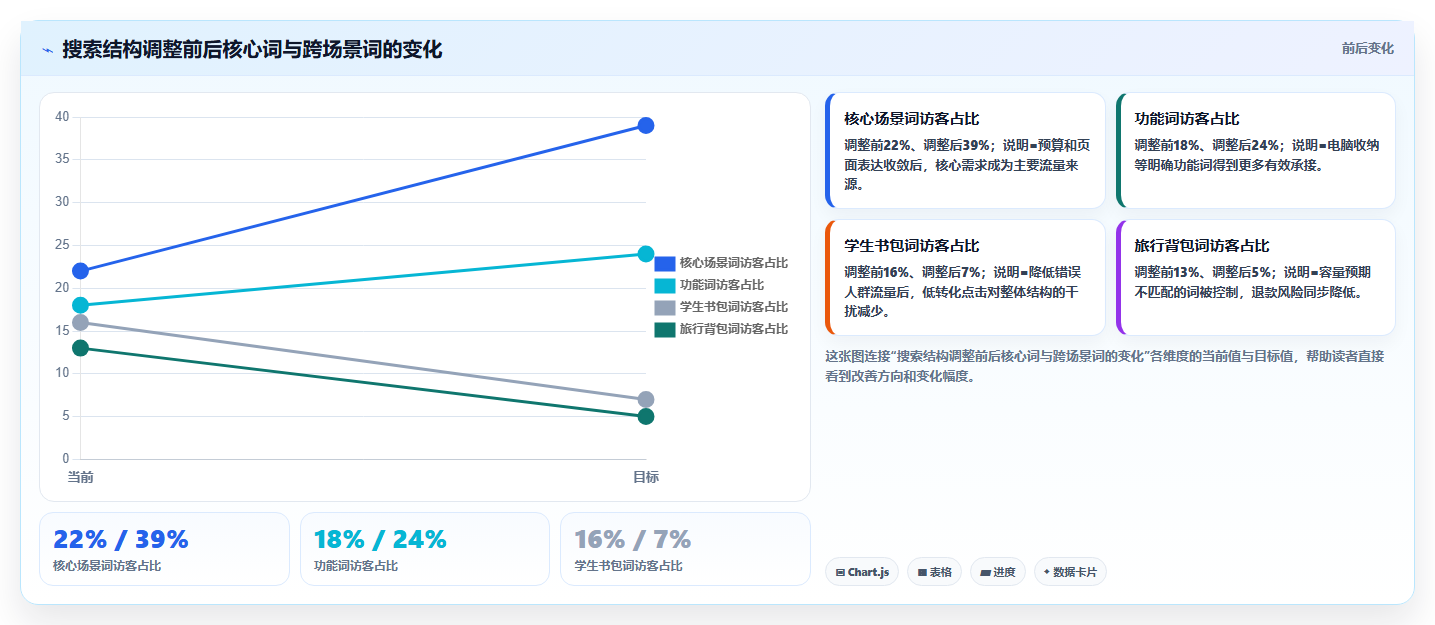The image size is (1435, 625).
Task: Open the 学生书包词访客占比 detail card
Action: pos(965,278)
